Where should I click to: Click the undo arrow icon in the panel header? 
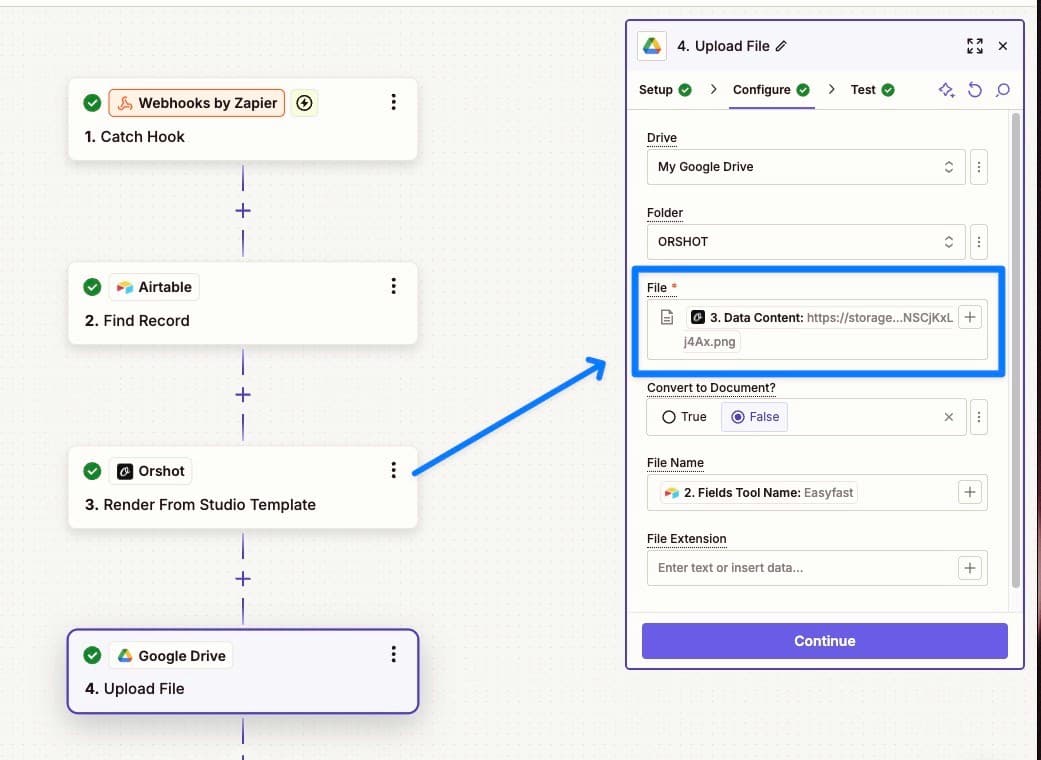[975, 90]
